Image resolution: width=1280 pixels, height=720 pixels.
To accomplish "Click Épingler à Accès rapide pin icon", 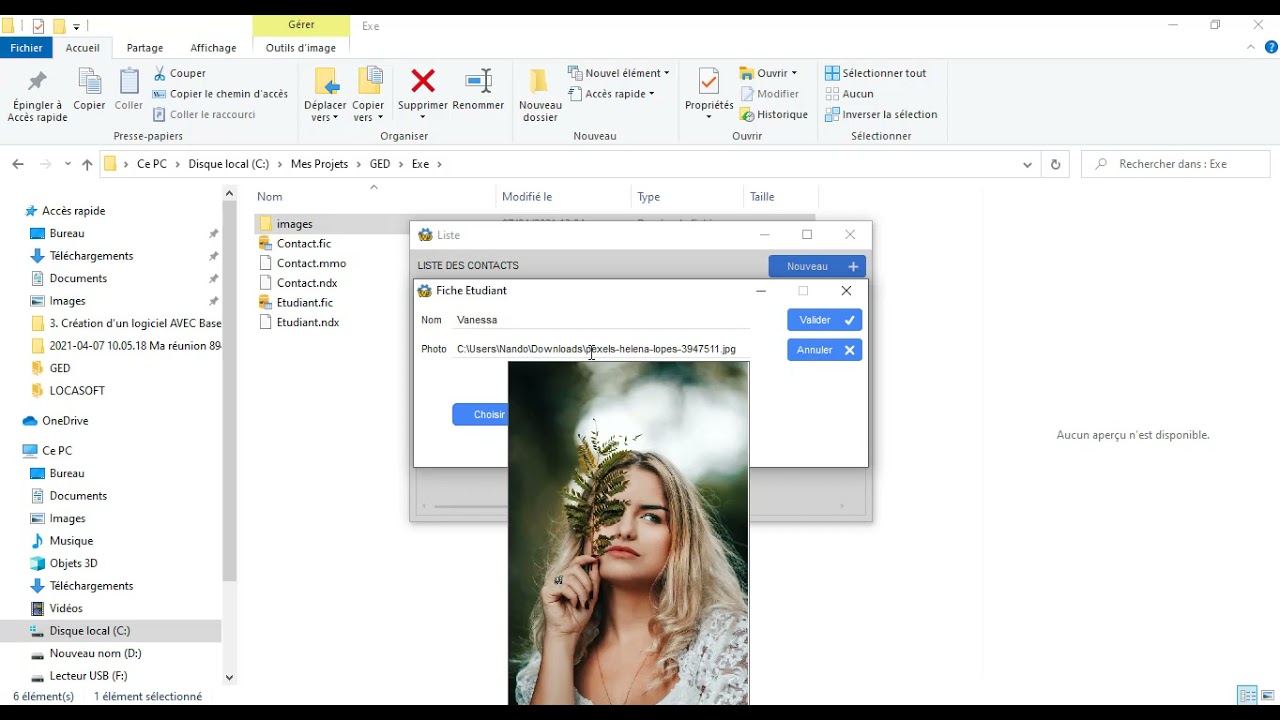I will pyautogui.click(x=37, y=82).
